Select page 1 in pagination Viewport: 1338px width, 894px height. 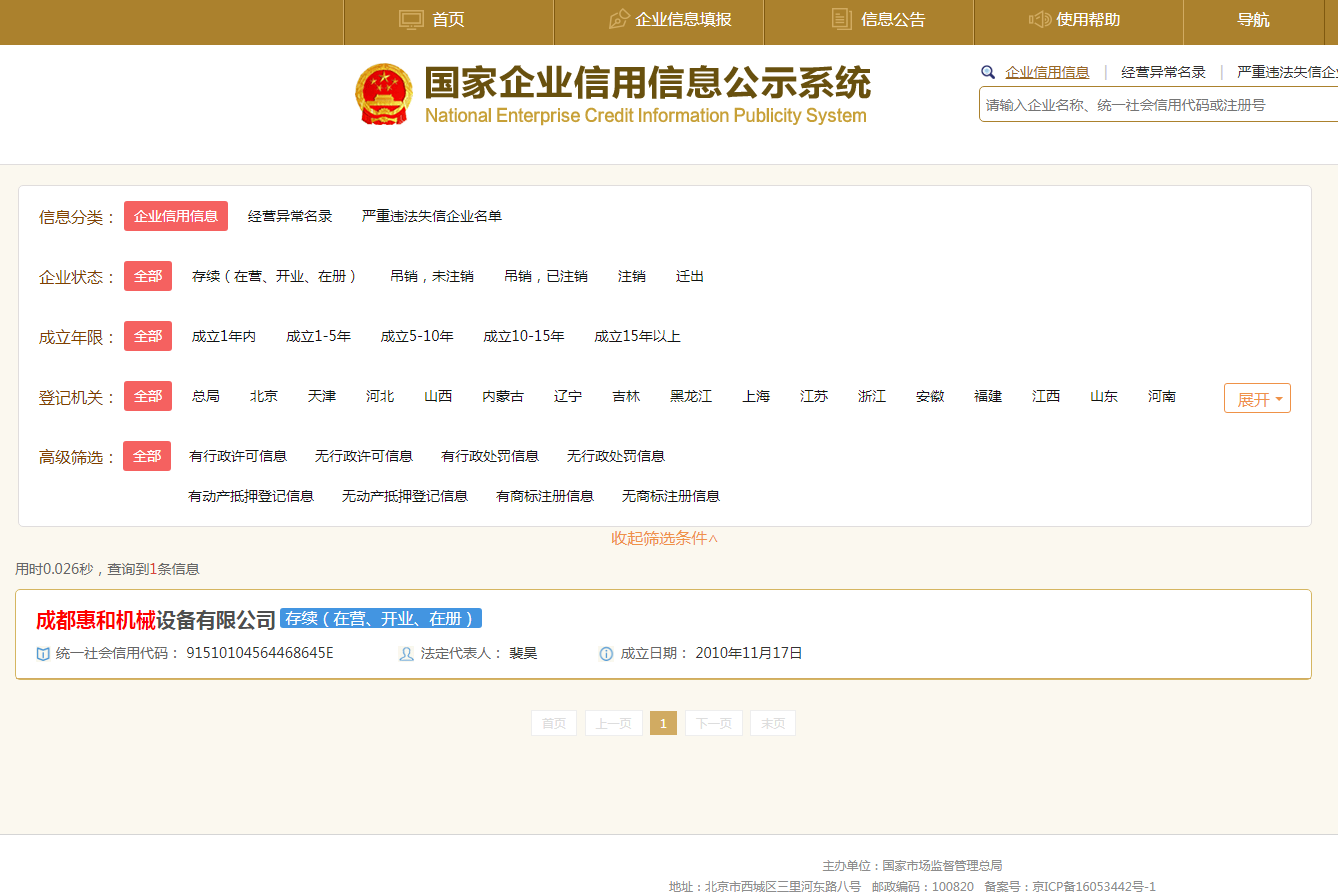663,723
